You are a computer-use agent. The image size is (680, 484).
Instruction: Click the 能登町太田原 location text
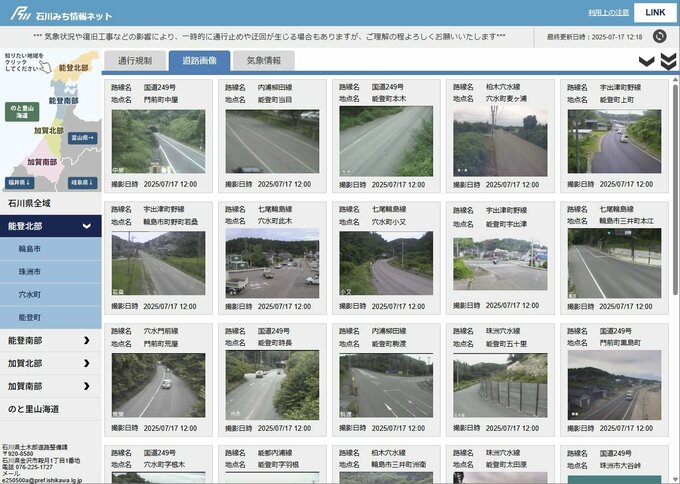[506, 464]
